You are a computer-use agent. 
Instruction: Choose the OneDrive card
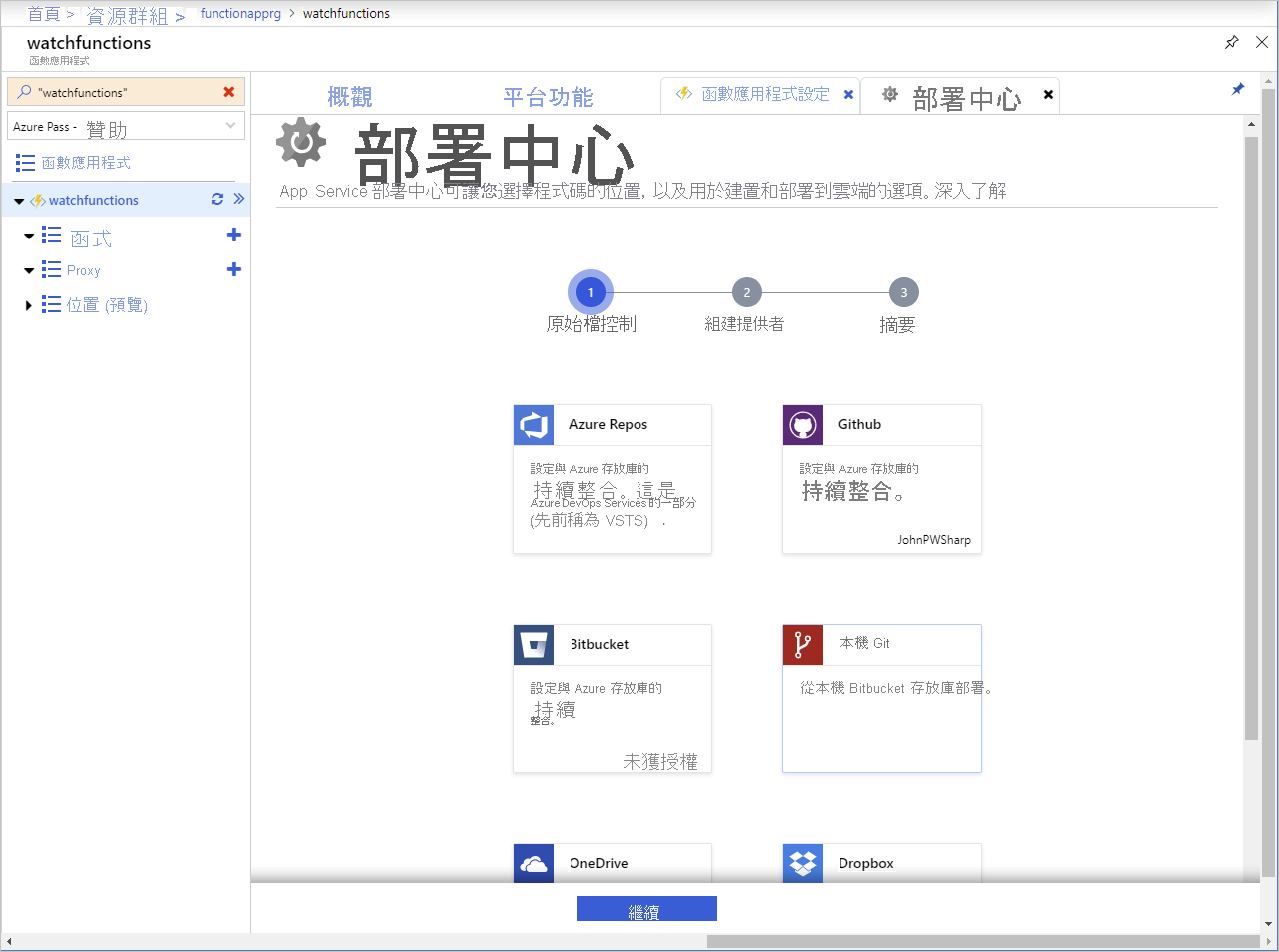[613, 863]
